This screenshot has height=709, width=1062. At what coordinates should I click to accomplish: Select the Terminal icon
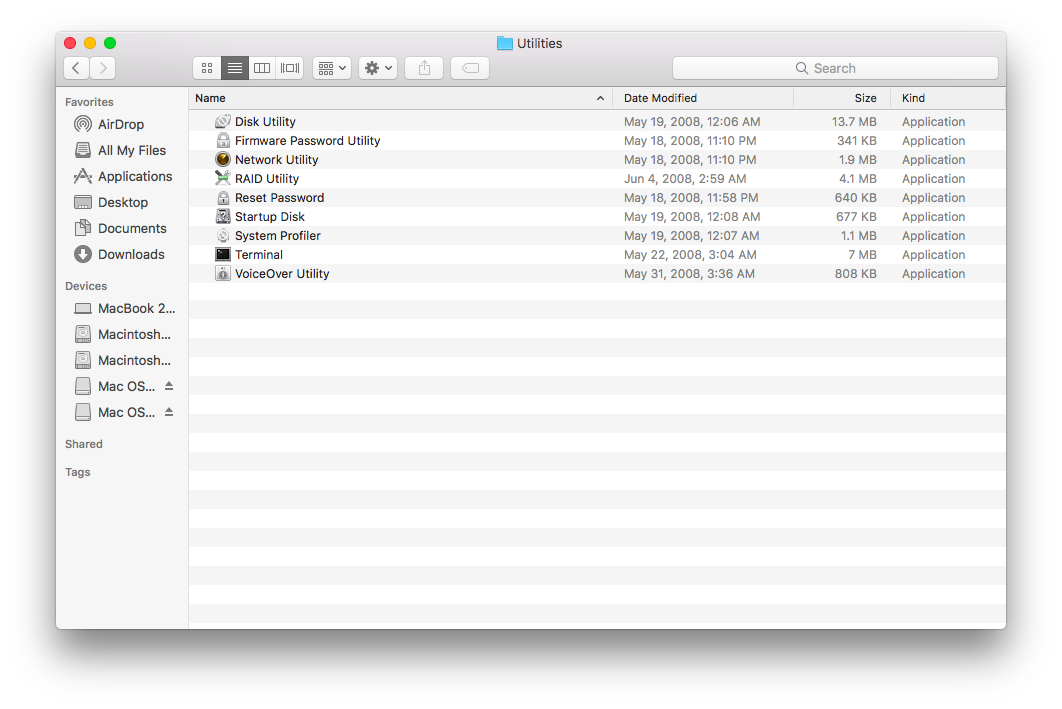pyautogui.click(x=223, y=254)
